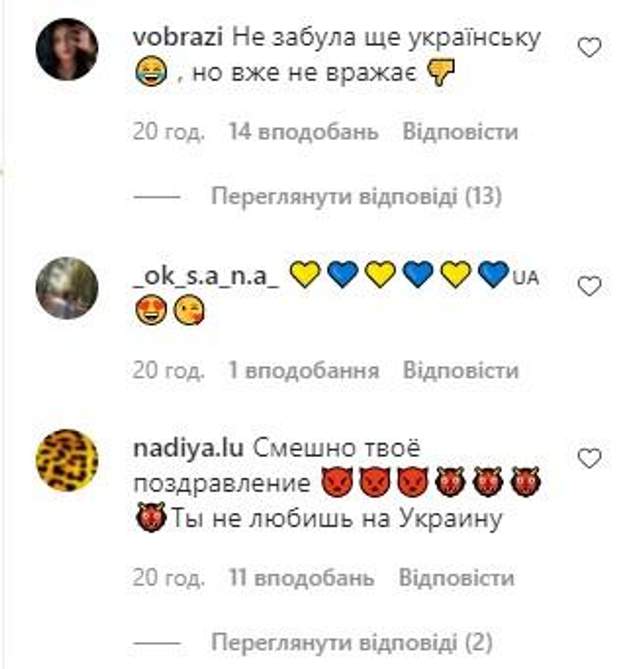This screenshot has width=640, height=669.
Task: Toggle like heart on nadiya.lu comment
Action: pyautogui.click(x=589, y=458)
